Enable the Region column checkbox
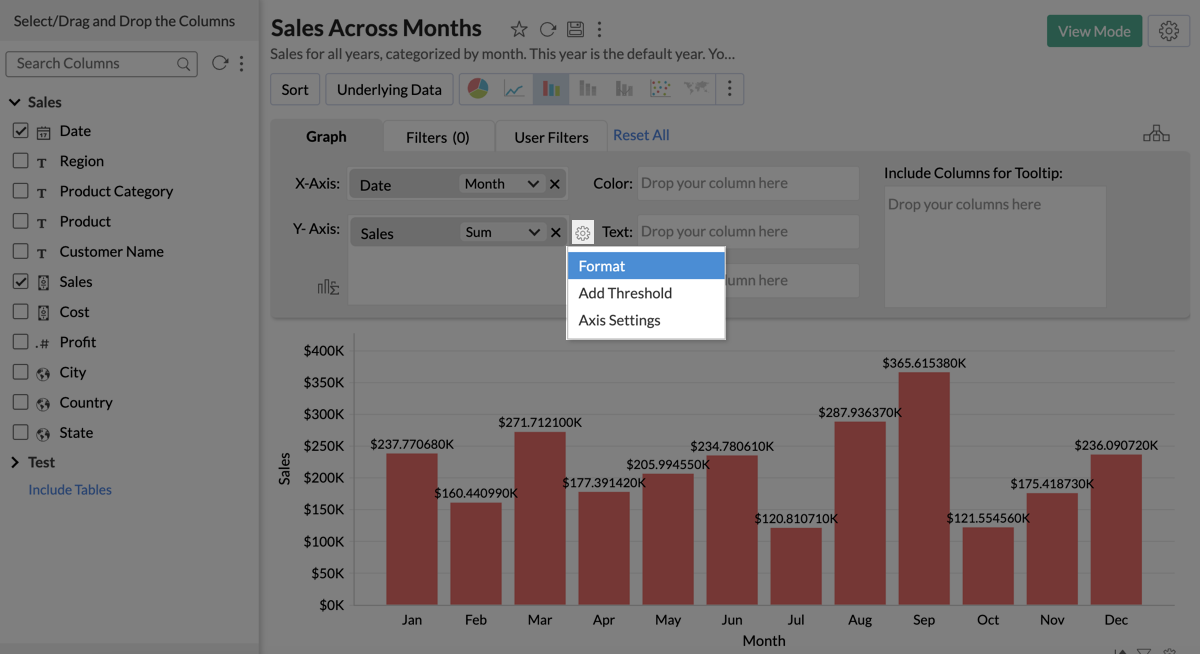The width and height of the screenshot is (1200, 654). pos(20,161)
